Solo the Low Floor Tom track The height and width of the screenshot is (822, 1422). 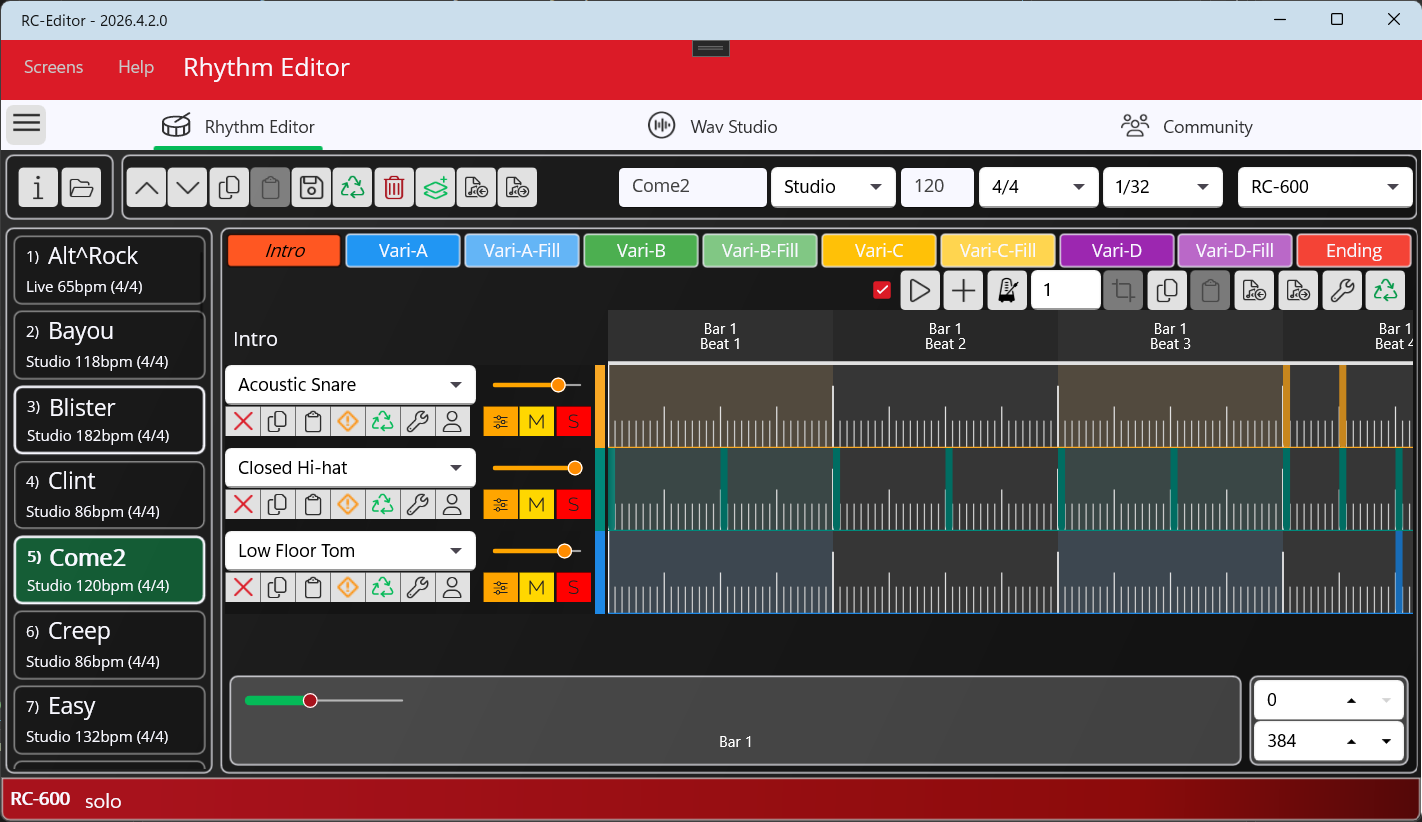click(573, 587)
